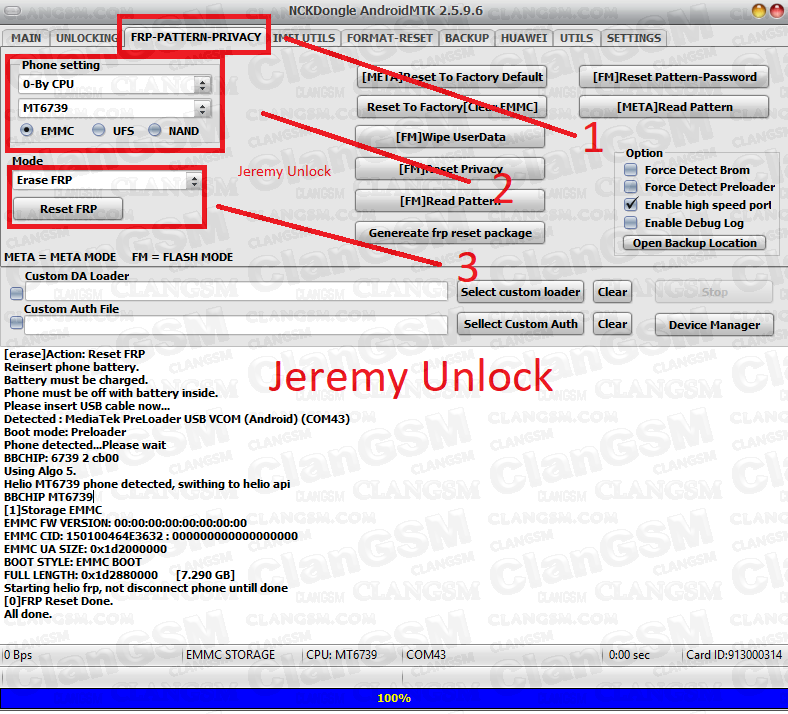Open the MT6739 CPU model dropdown
Viewport: 788px width, 714px height.
coord(115,108)
